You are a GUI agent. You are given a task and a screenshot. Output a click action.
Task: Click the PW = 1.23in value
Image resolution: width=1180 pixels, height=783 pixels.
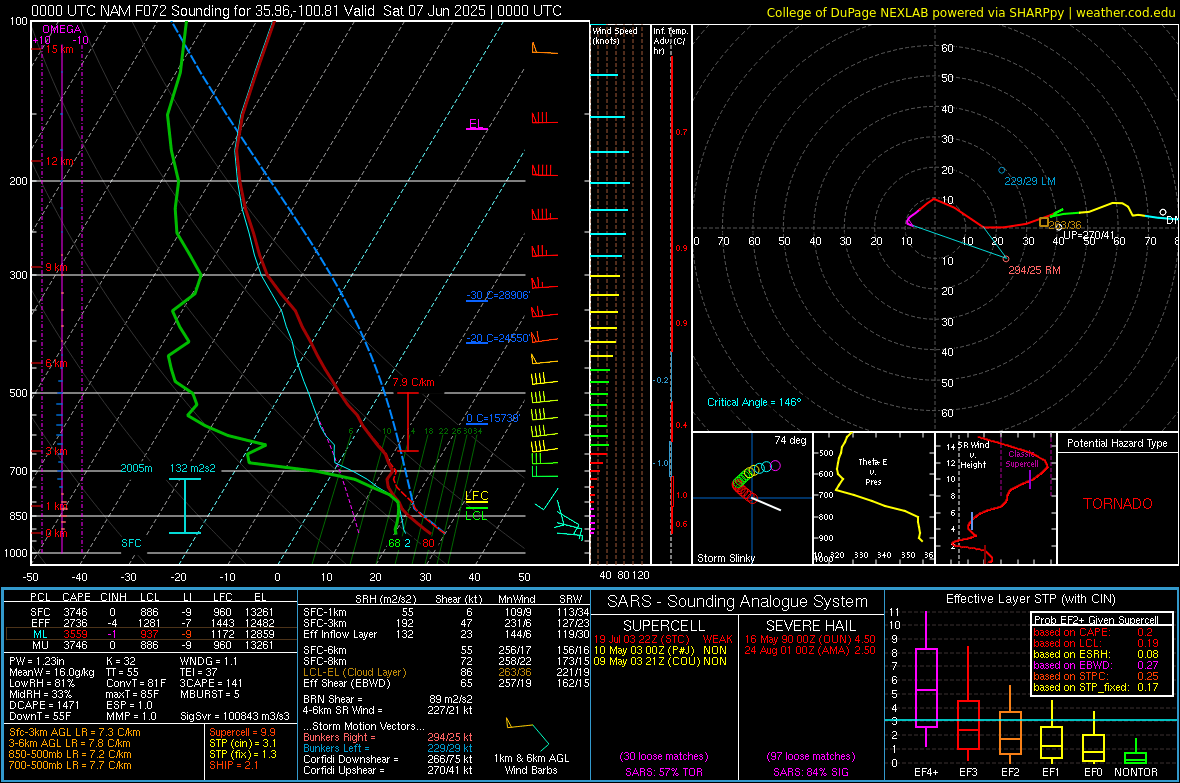click(37, 661)
